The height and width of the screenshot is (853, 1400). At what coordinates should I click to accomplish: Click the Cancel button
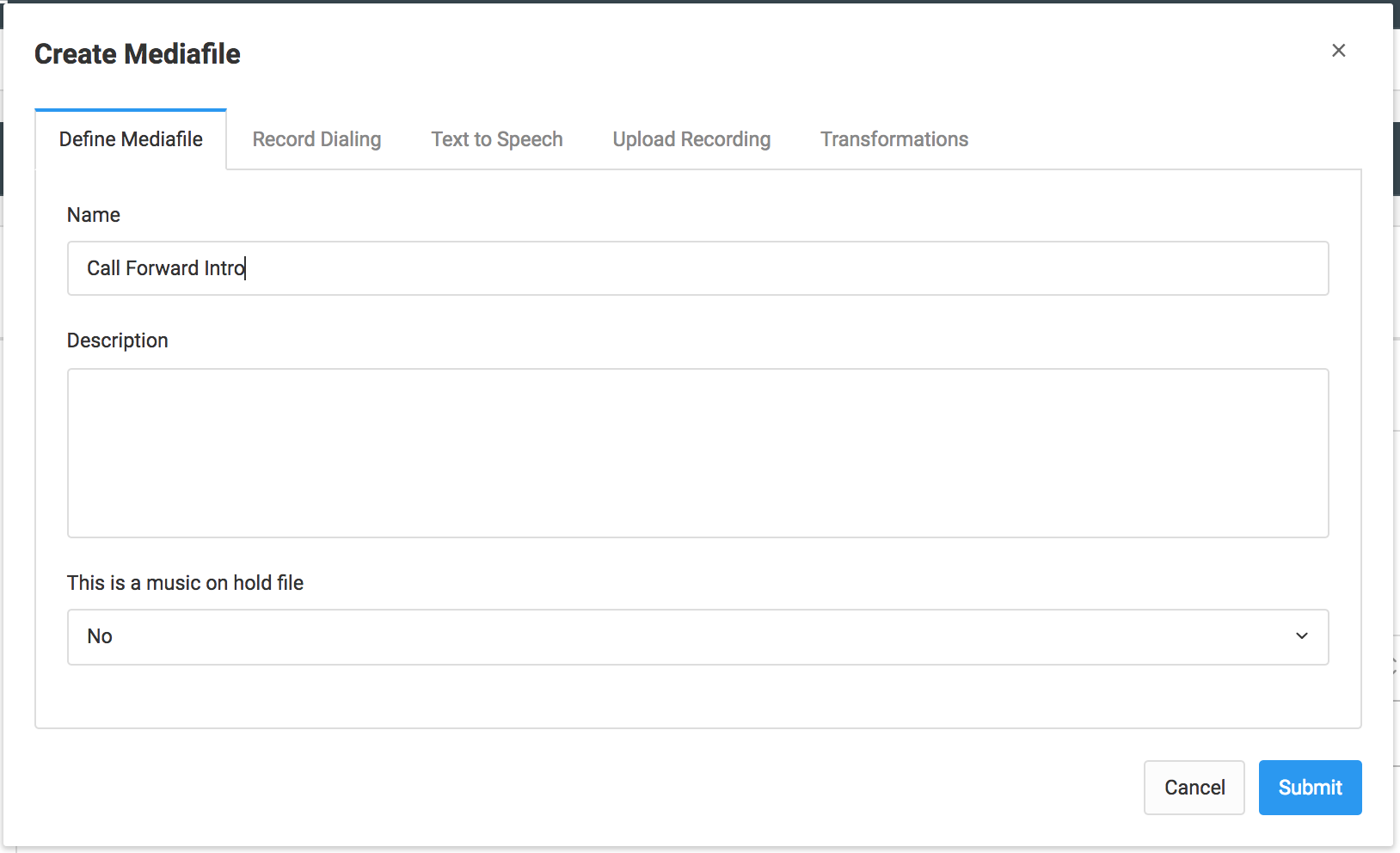point(1194,788)
